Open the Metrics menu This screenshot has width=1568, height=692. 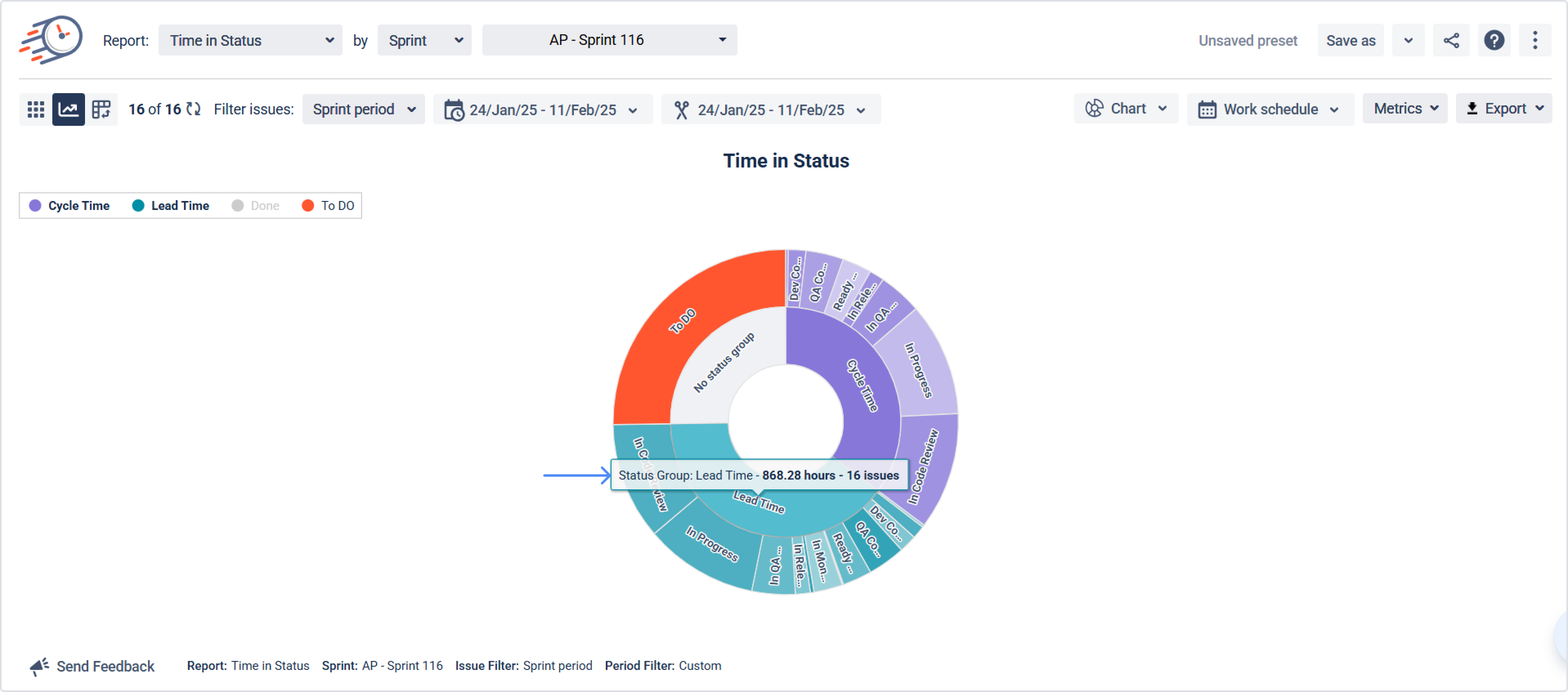click(x=1405, y=109)
